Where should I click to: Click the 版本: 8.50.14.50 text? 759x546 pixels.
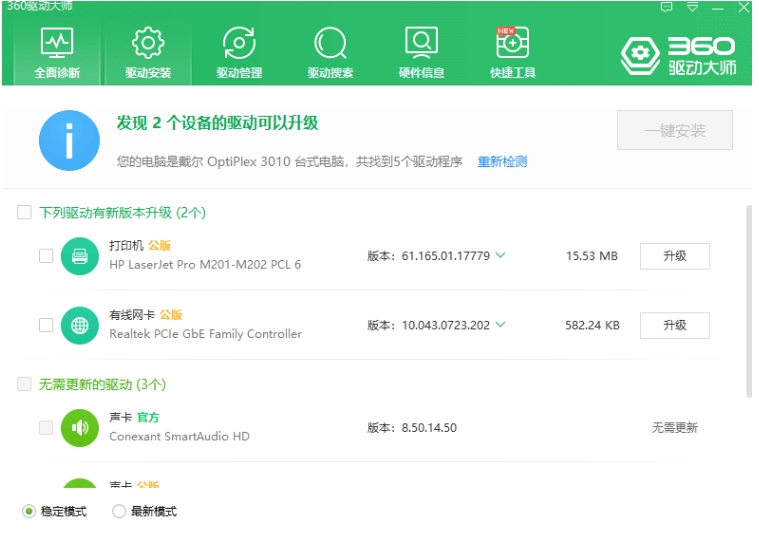click(x=412, y=428)
